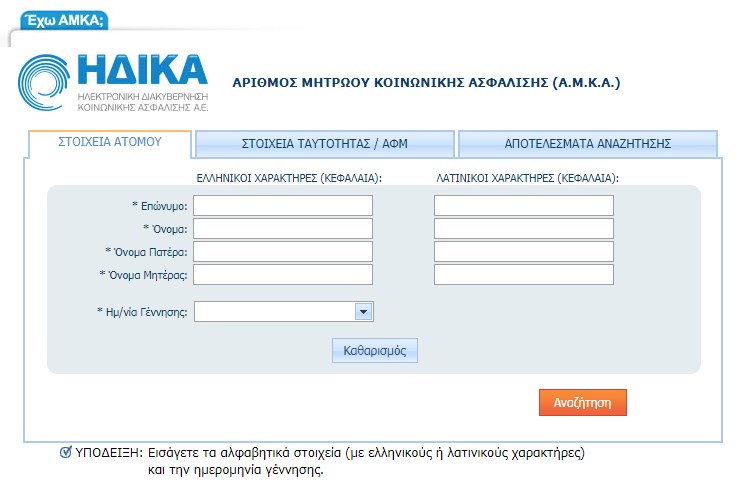Viewport: 737px width, 485px height.
Task: Click the Έχω ΑΜΚΑ; header tab
Action: tap(64, 20)
